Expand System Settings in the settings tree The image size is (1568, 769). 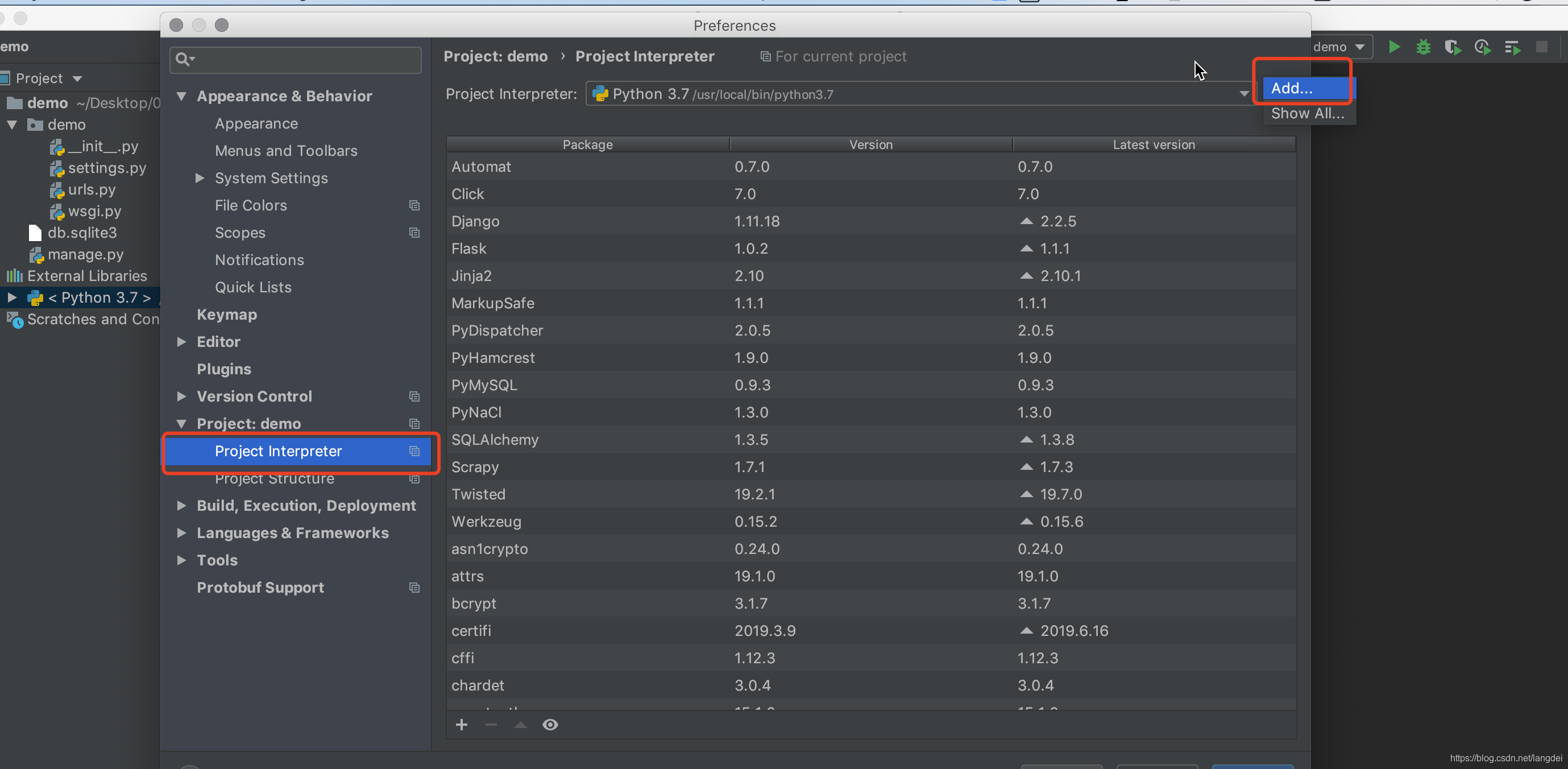[200, 178]
